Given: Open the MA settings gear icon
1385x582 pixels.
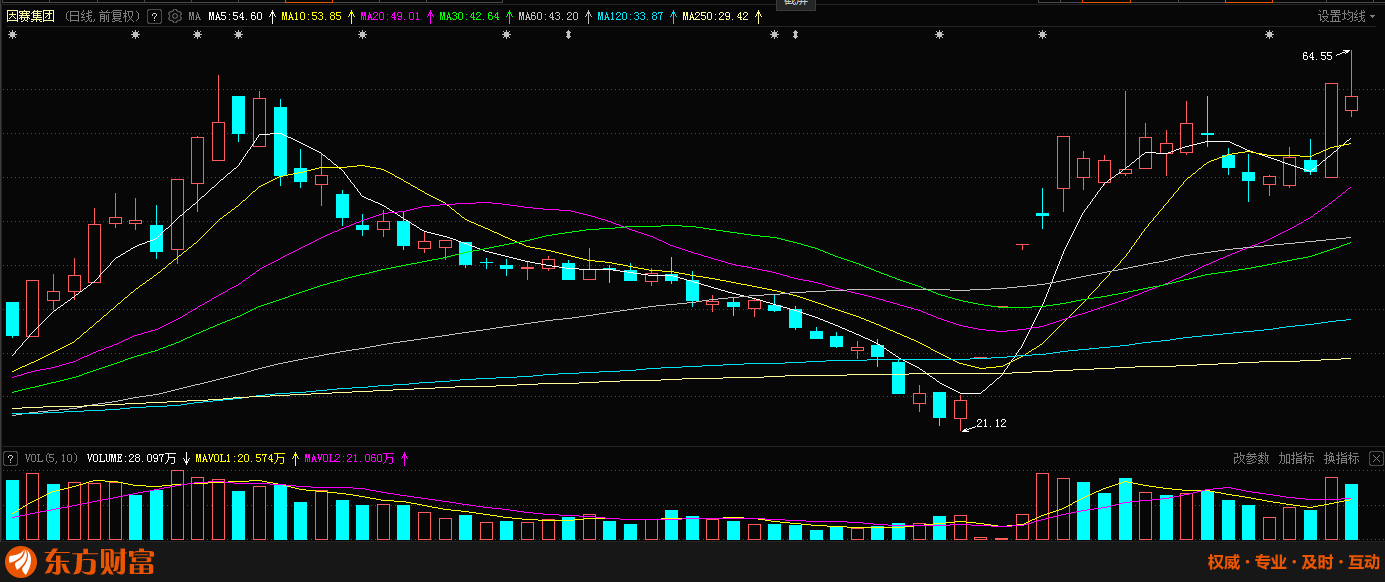Looking at the screenshot, I should pos(175,17).
